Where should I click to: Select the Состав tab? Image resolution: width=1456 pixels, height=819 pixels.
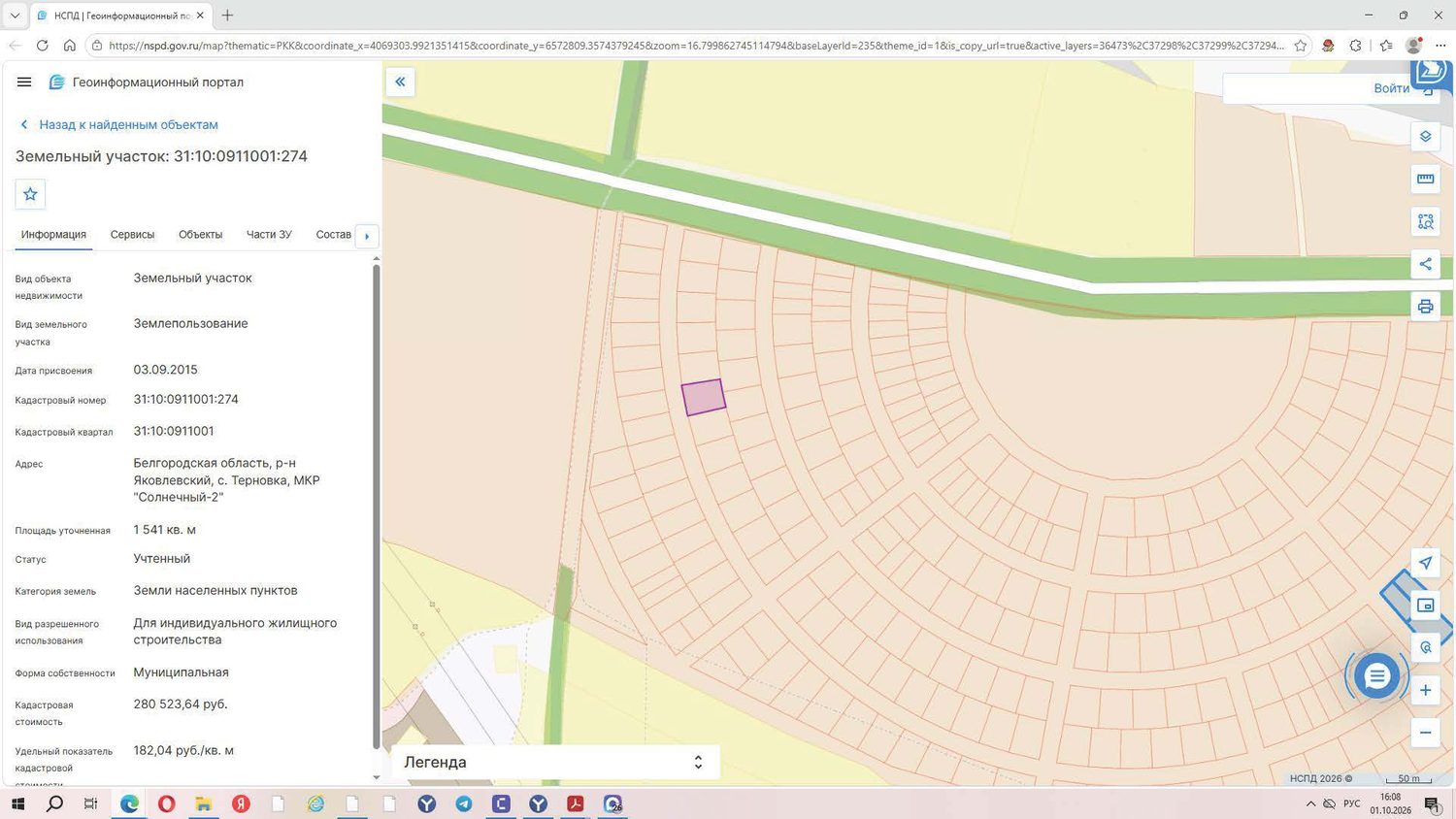click(x=333, y=235)
